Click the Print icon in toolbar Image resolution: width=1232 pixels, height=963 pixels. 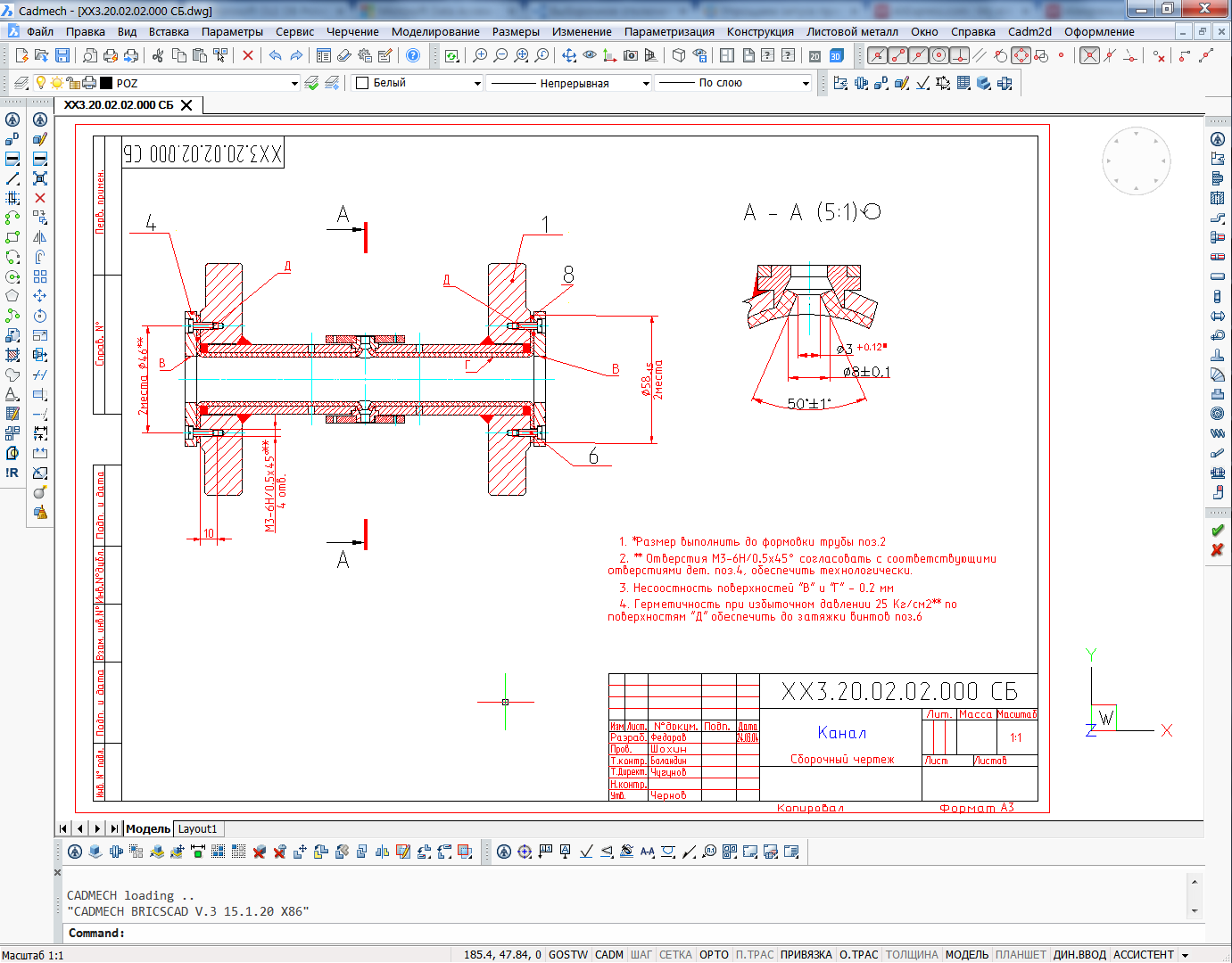[111, 55]
